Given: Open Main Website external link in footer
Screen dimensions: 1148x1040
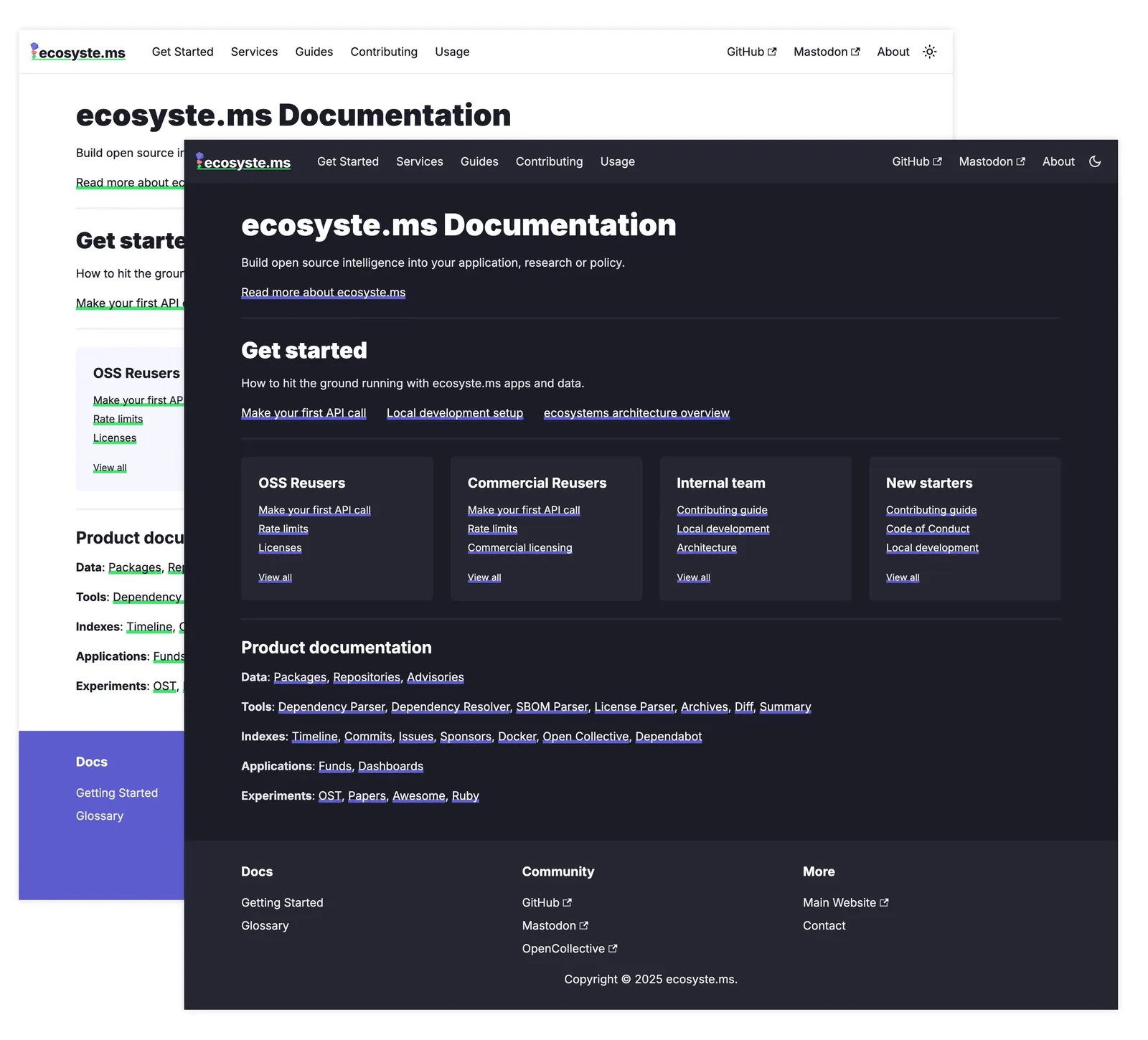Looking at the screenshot, I should click(x=845, y=902).
